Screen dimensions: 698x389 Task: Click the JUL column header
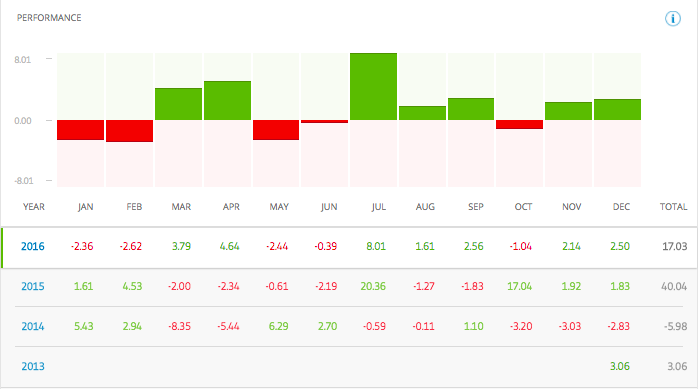pos(378,207)
